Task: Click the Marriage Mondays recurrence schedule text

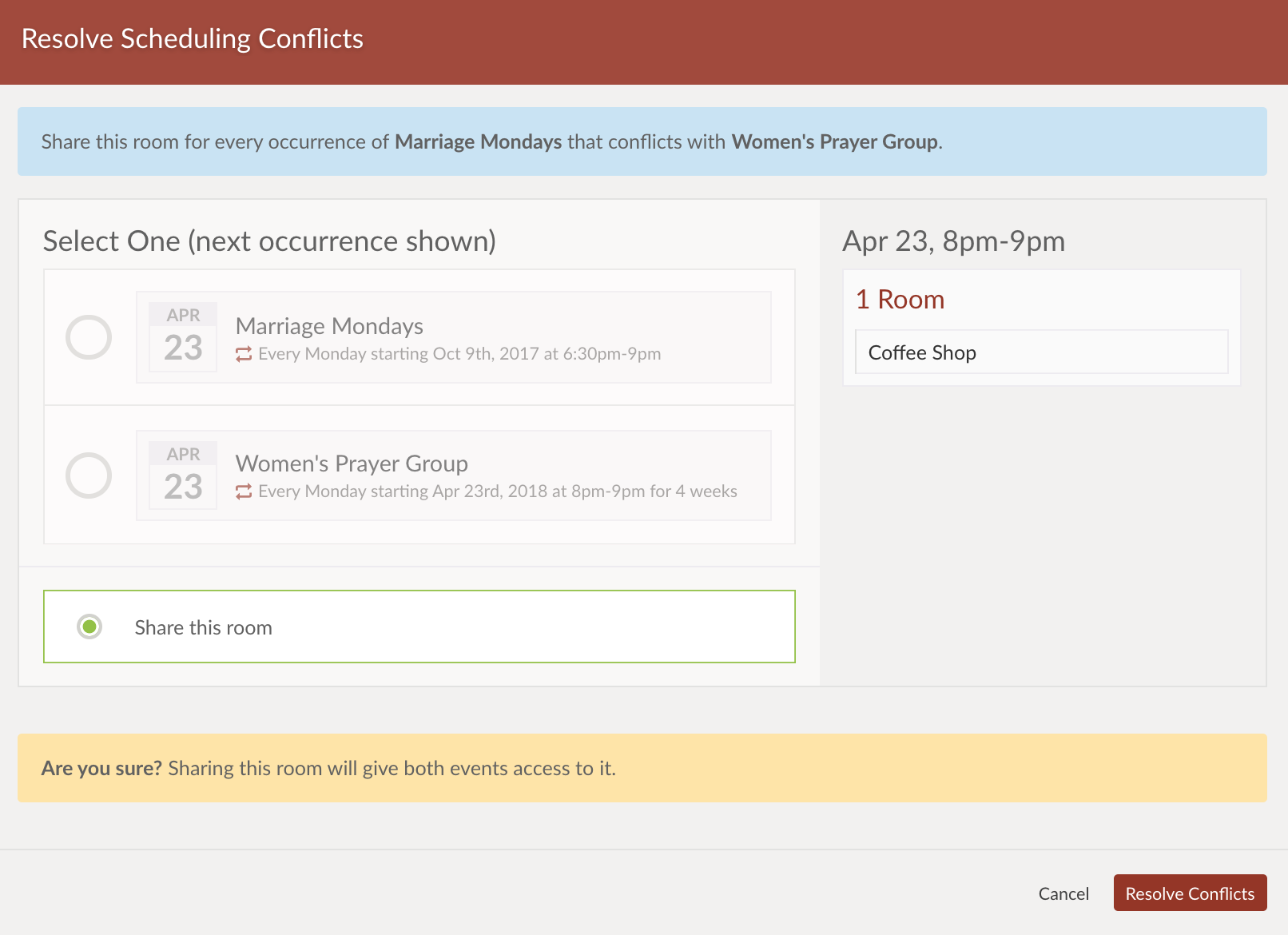Action: (459, 354)
